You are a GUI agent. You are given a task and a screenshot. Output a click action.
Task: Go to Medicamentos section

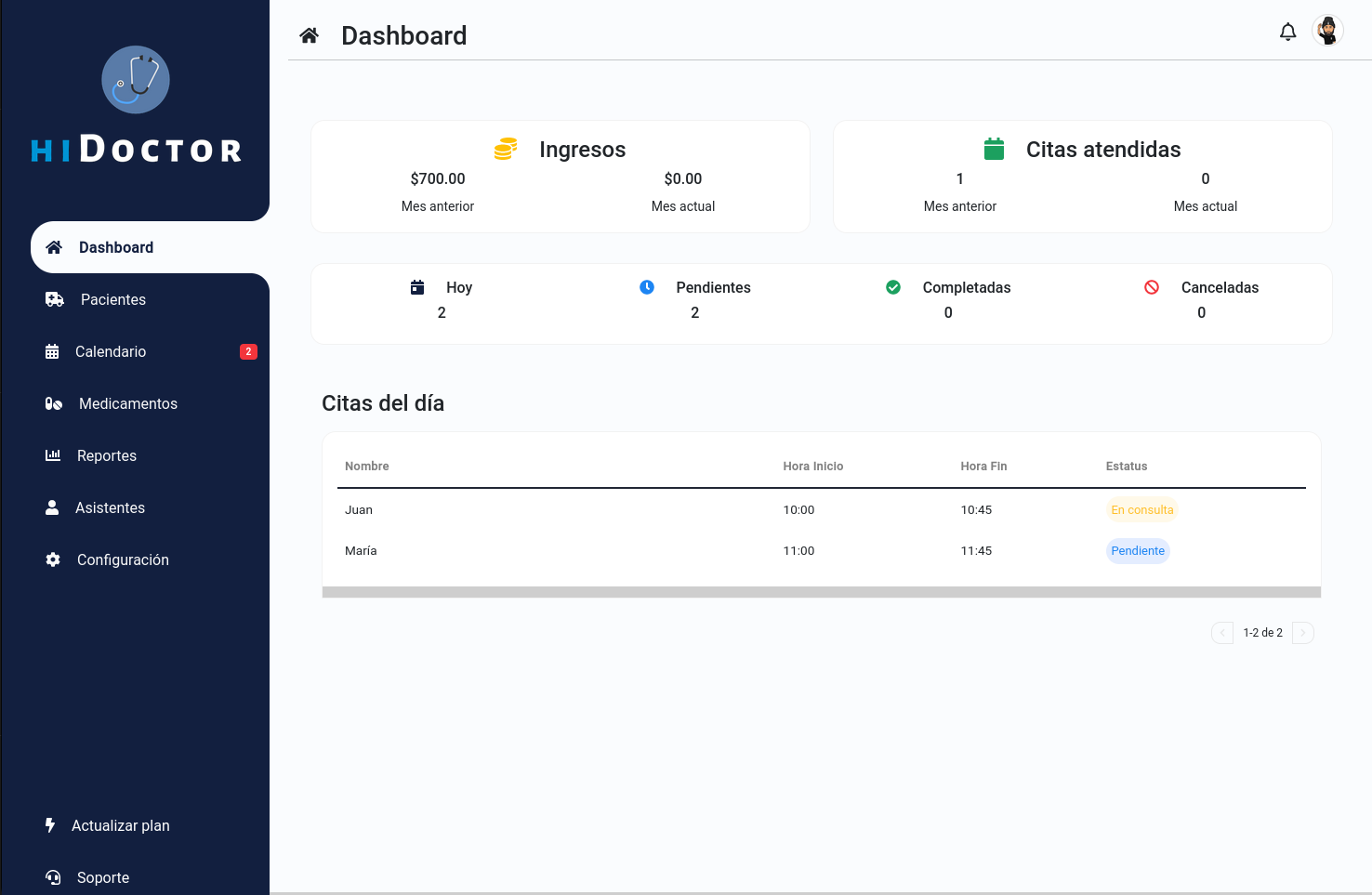(127, 403)
